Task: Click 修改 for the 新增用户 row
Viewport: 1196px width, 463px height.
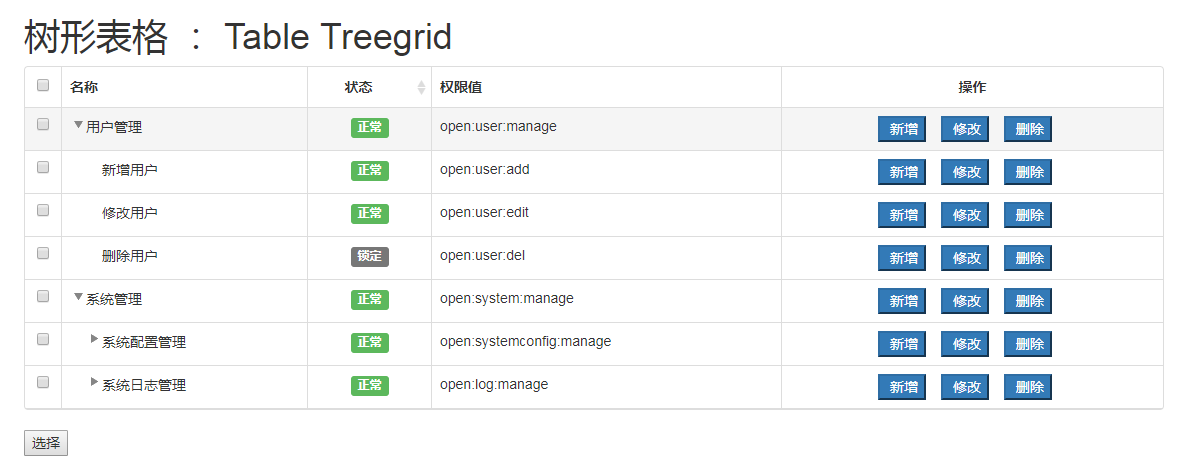Action: click(x=965, y=172)
